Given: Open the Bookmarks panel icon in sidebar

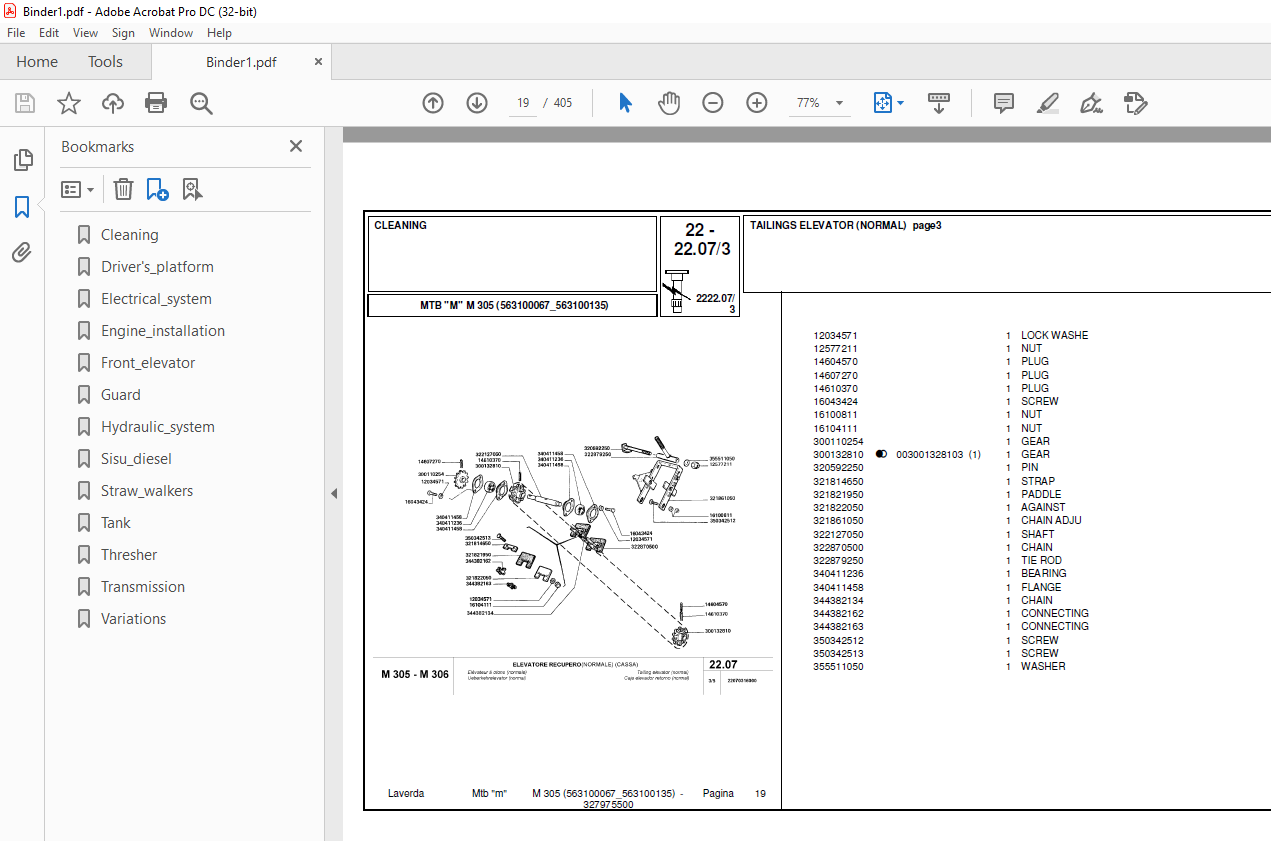Looking at the screenshot, I should pos(22,207).
